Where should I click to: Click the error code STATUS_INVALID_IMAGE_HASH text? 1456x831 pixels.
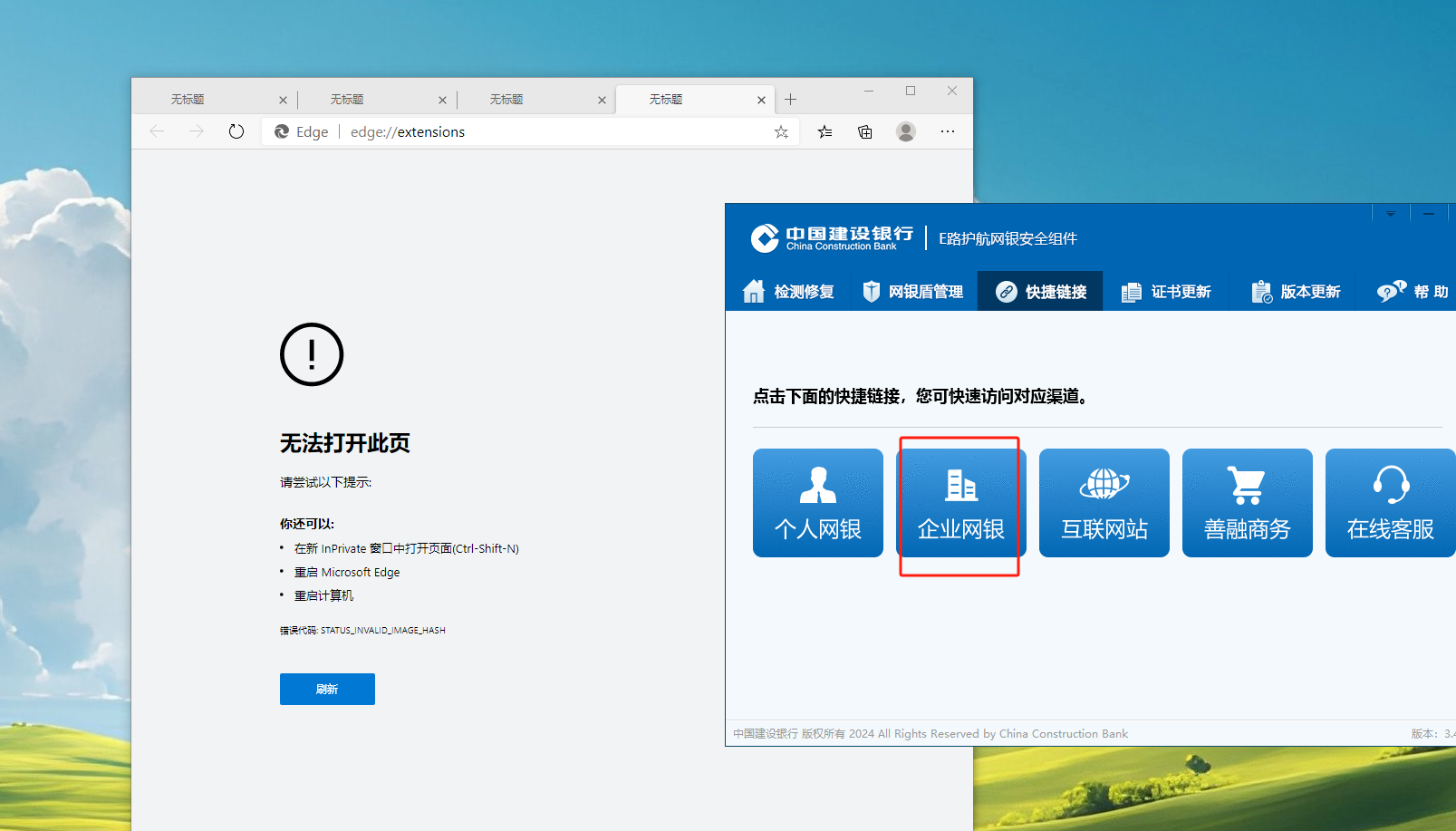[x=383, y=630]
